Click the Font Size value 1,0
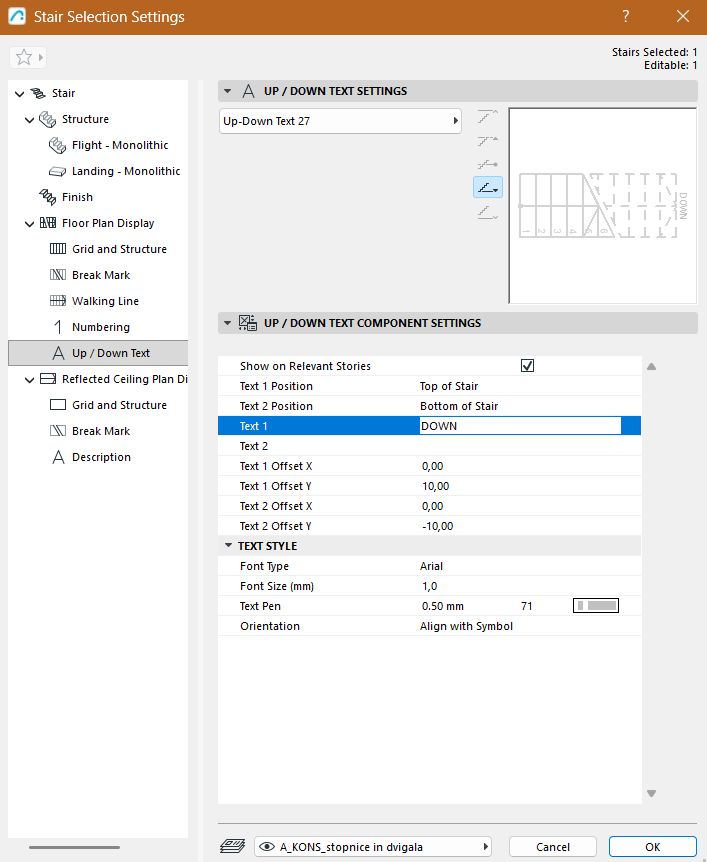 point(429,586)
